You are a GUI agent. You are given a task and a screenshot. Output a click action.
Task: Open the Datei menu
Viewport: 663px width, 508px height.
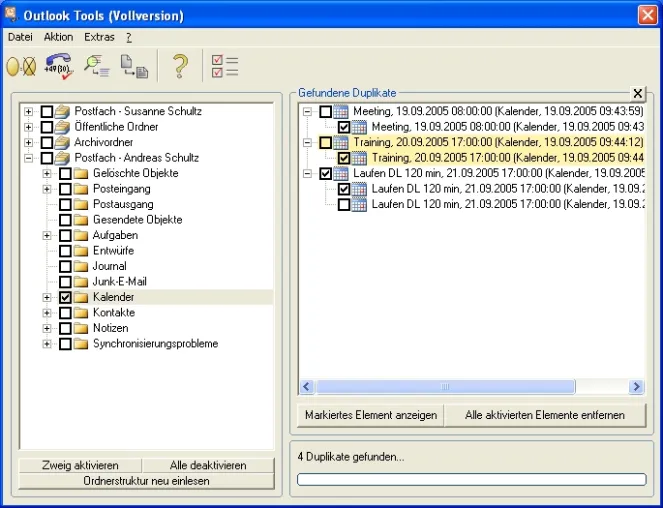tap(20, 37)
